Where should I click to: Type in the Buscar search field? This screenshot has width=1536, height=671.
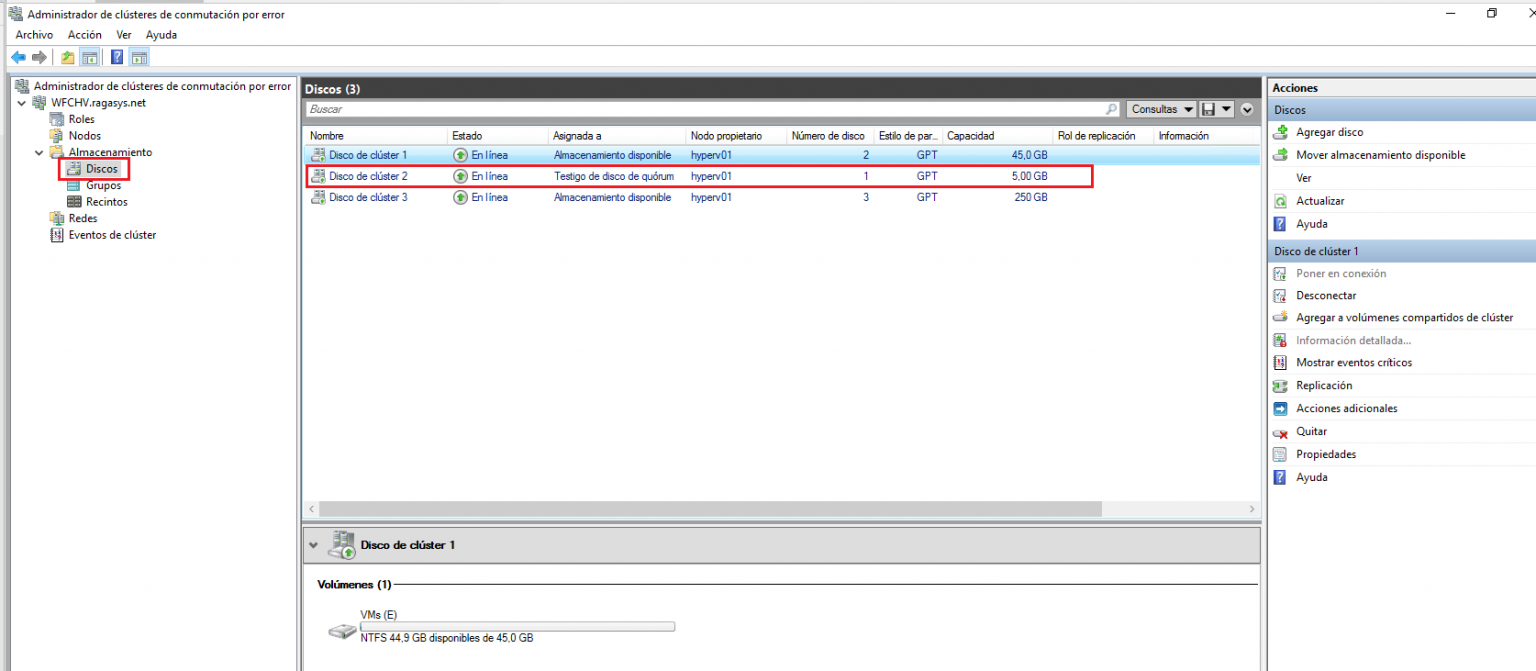(x=700, y=109)
